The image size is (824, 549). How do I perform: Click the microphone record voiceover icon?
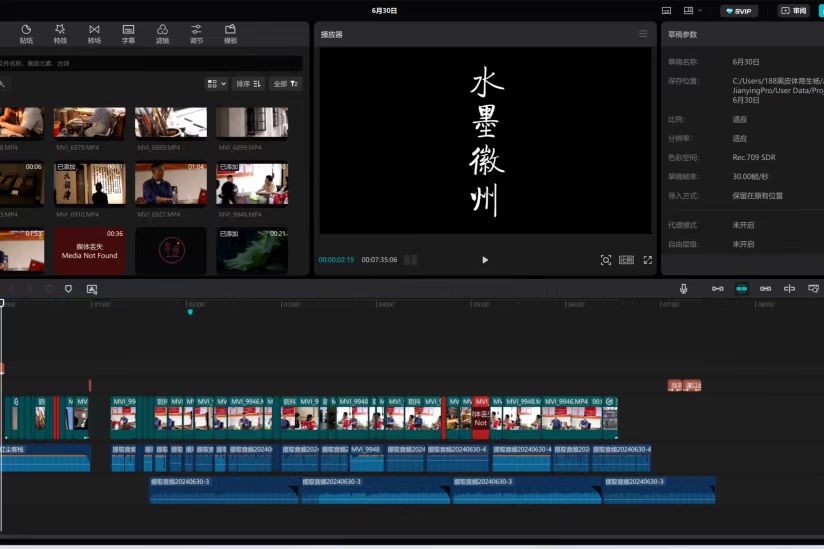684,289
